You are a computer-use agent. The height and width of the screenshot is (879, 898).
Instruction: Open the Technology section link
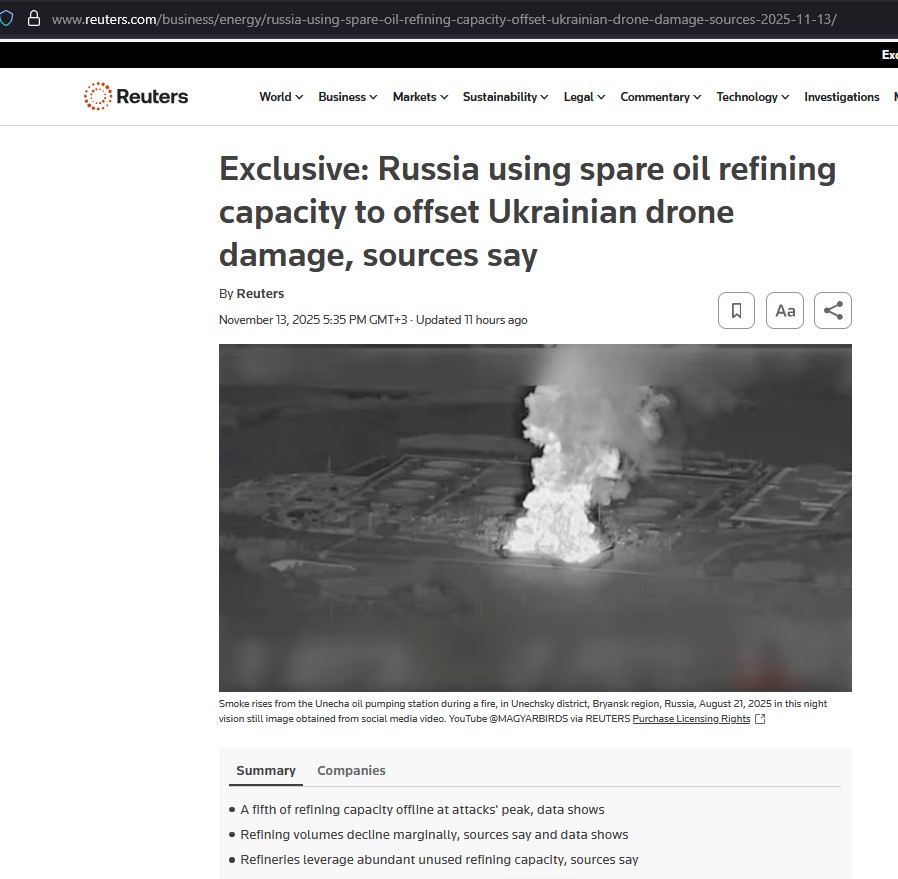tap(747, 97)
